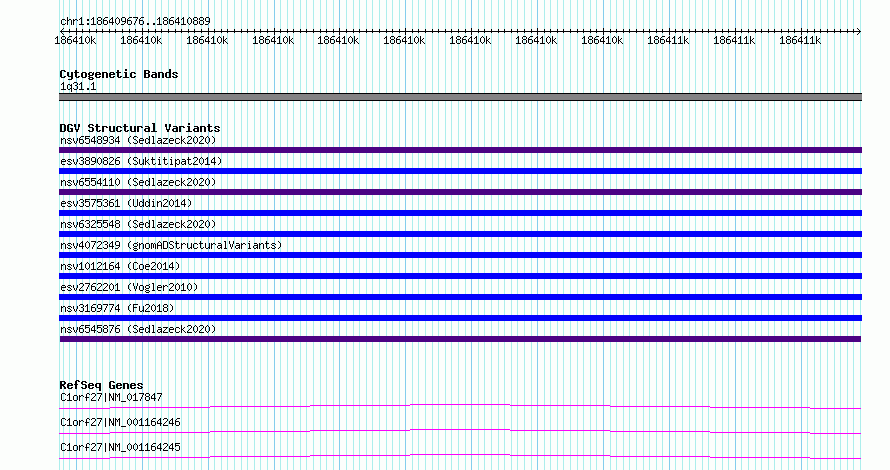Viewport: 890px width, 470px height.
Task: Click the blue bar under nsv6325548
Action: coord(460,234)
